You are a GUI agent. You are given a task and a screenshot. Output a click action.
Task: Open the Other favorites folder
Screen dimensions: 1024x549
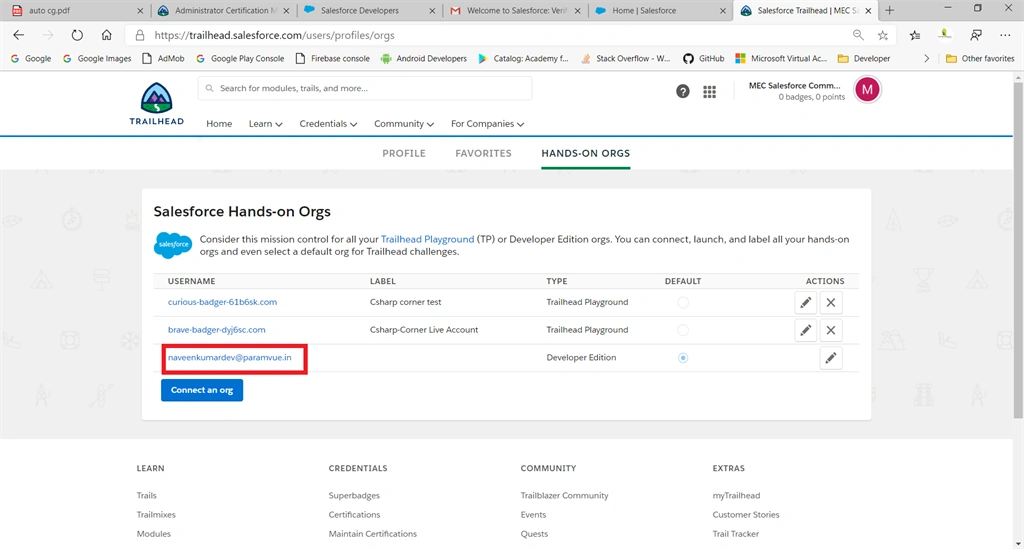980,58
